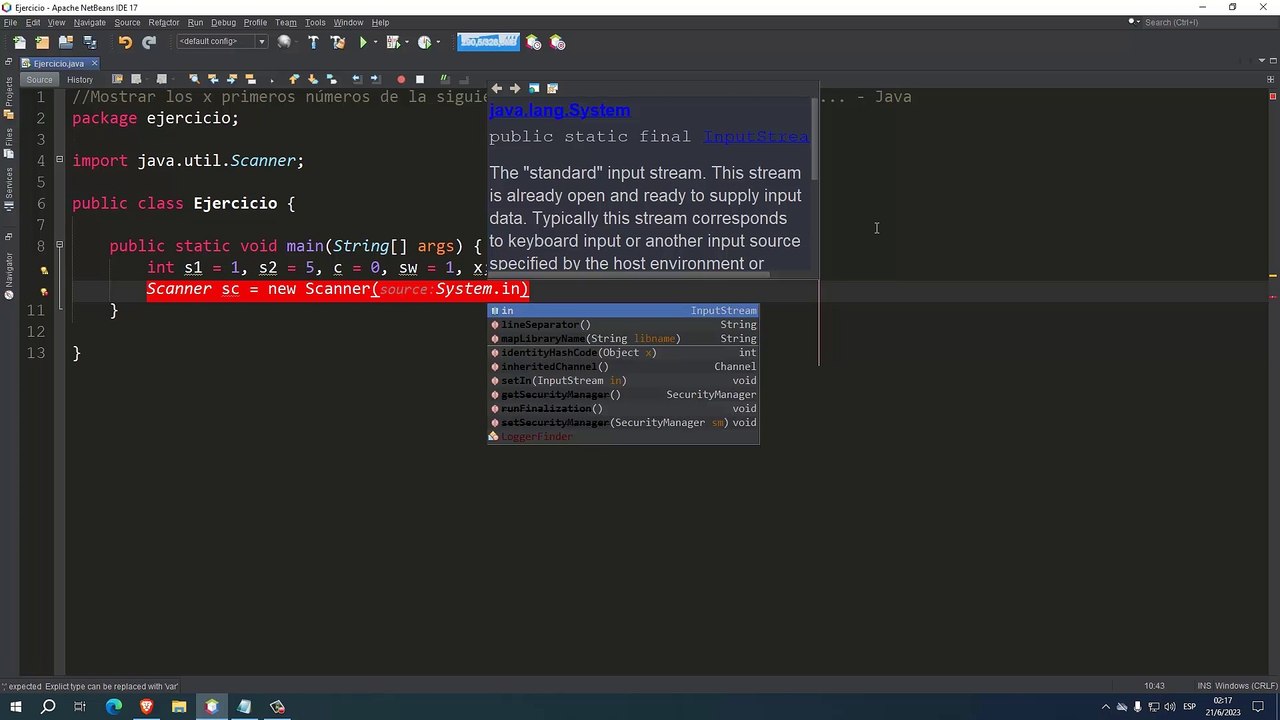Switch to History view
Screen dimensions: 1280x720
pos(80,79)
